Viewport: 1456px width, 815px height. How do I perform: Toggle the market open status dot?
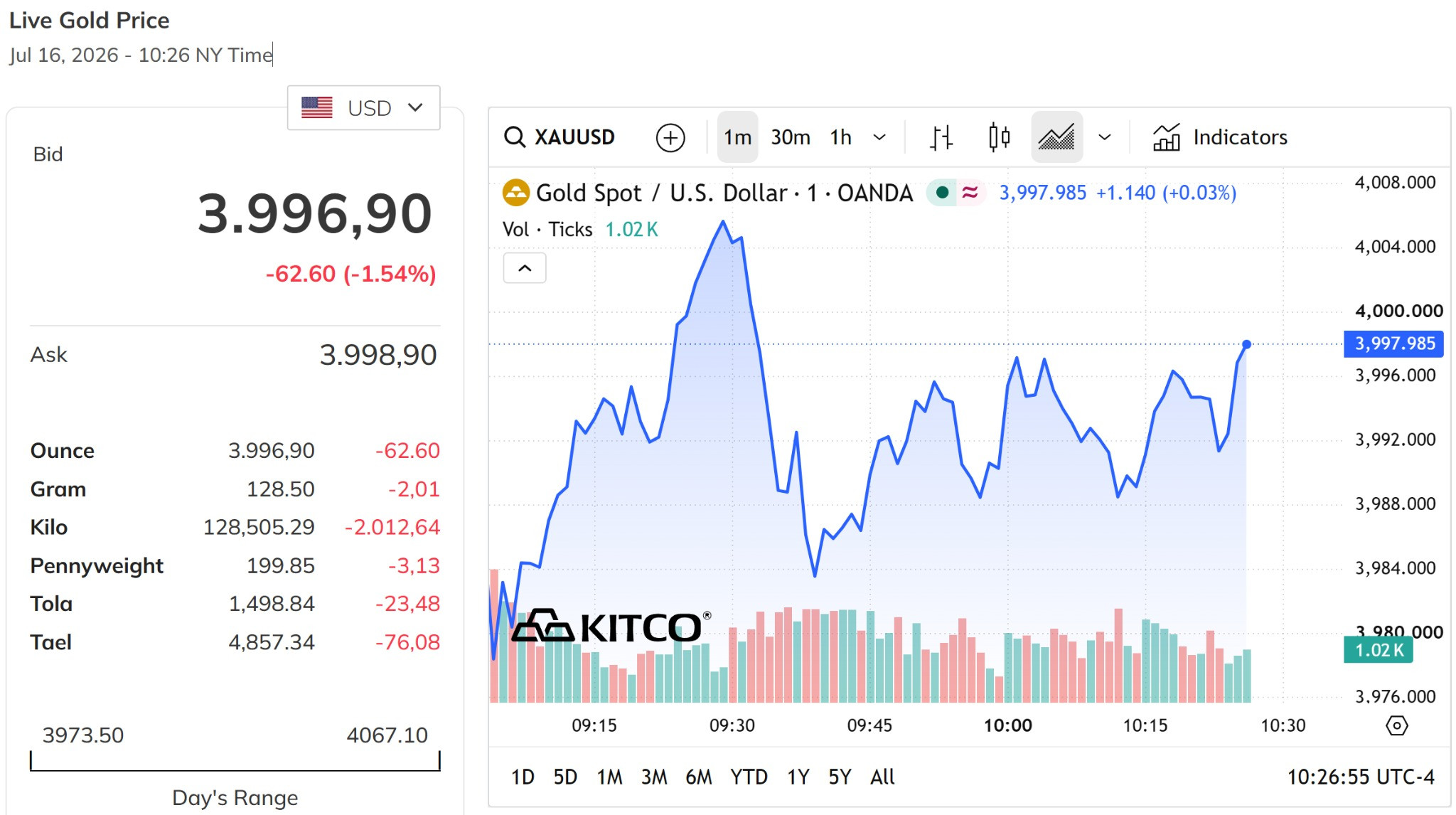click(942, 193)
